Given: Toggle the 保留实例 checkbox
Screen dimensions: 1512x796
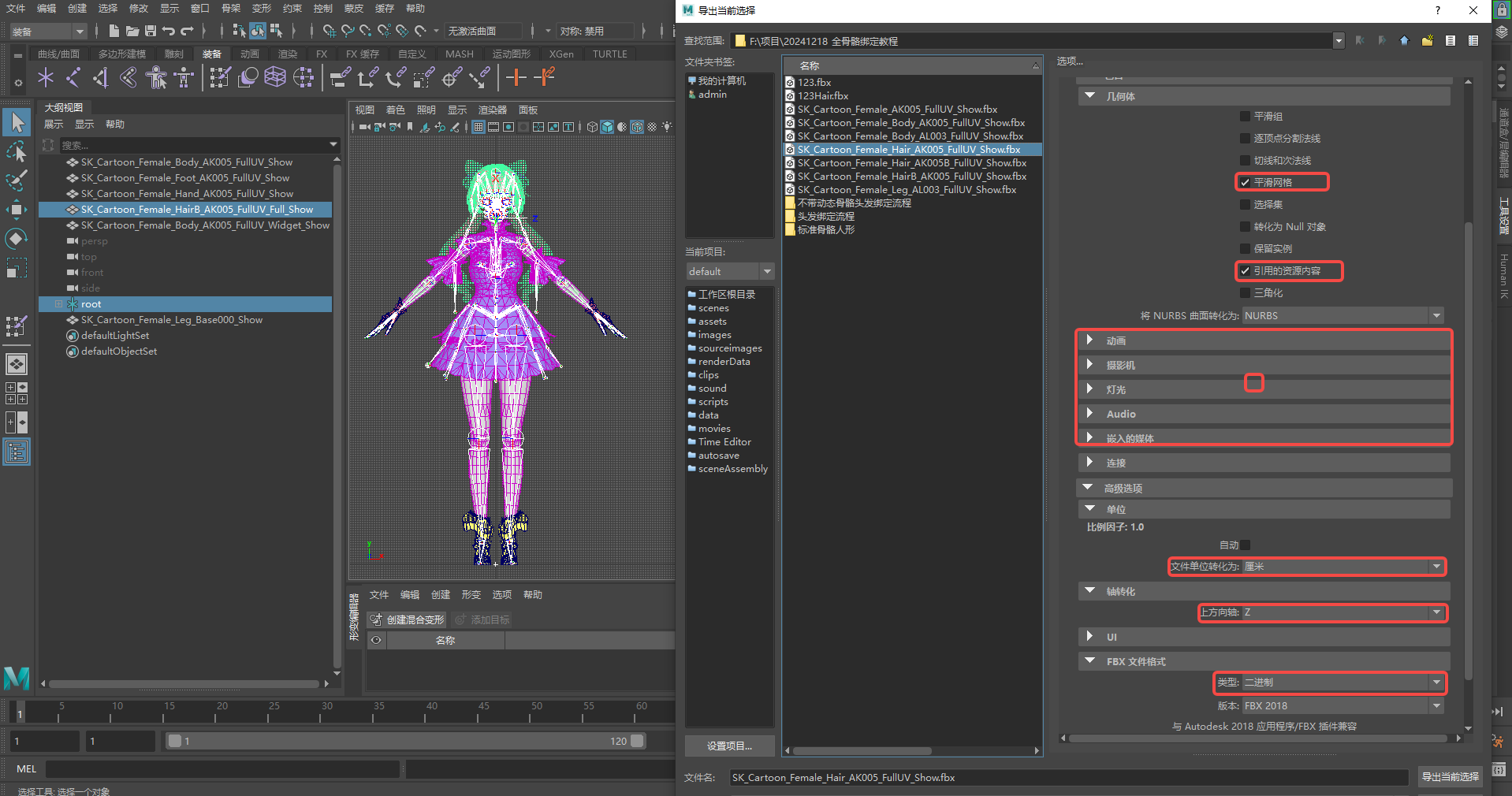Looking at the screenshot, I should pos(1245,248).
